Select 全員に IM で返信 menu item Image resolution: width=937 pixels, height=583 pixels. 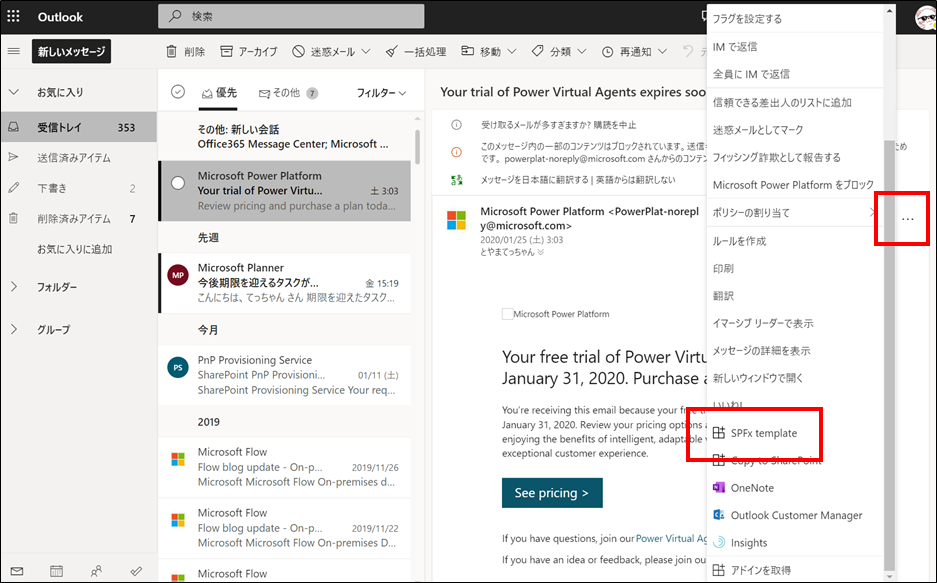tap(795, 74)
